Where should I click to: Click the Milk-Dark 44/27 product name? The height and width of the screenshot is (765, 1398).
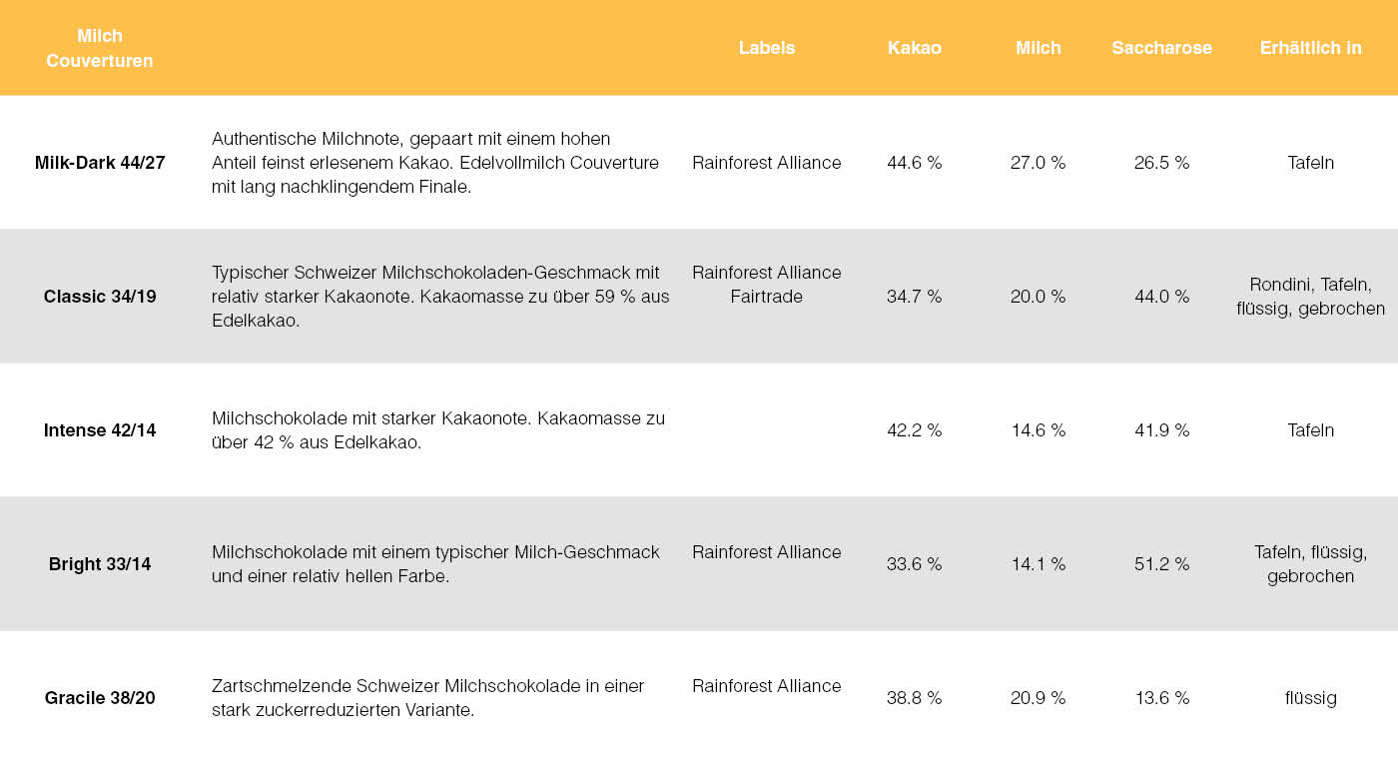(x=100, y=162)
